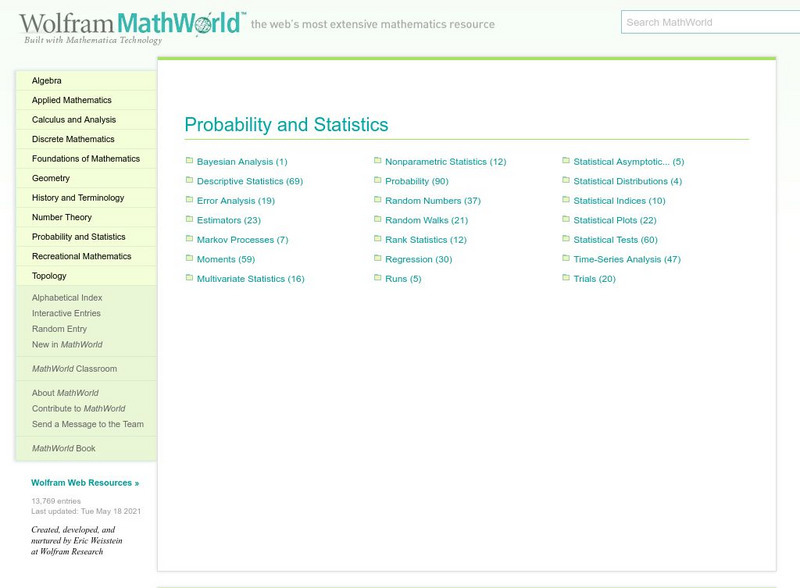This screenshot has width=800, height=588.
Task: Click Send a Message to the Team
Action: (88, 424)
